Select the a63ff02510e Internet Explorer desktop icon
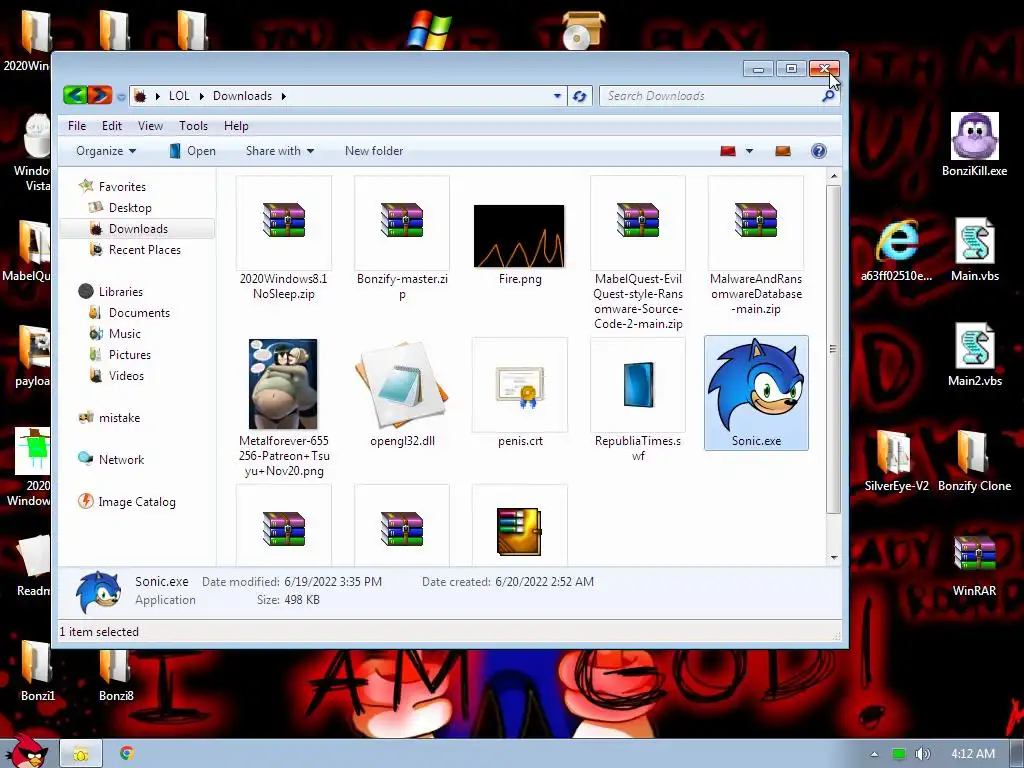The image size is (1024, 768). (897, 250)
